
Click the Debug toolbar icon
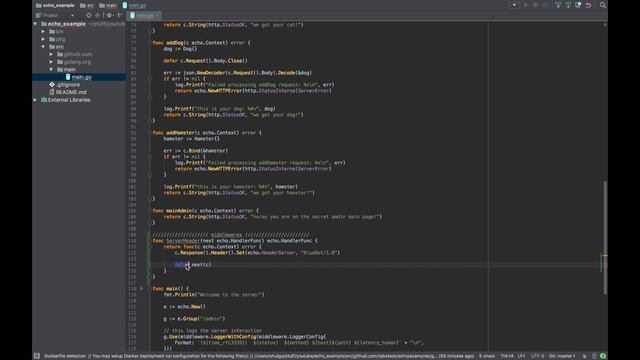[536, 5]
